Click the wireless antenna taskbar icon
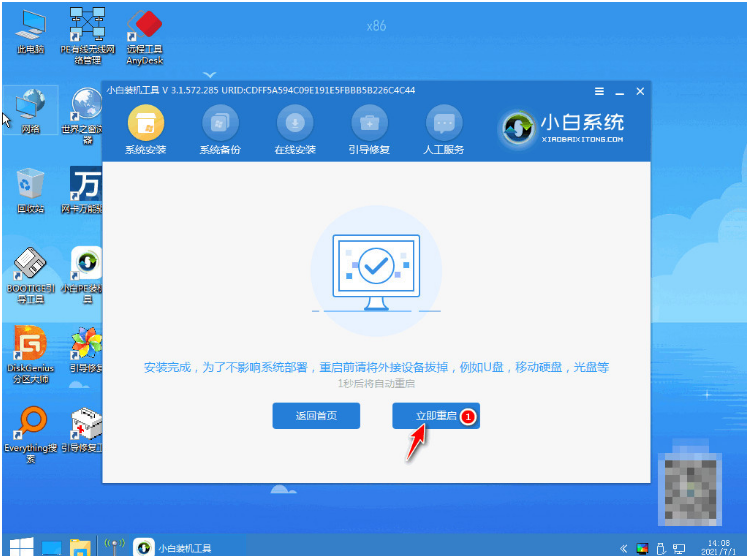 (x=114, y=547)
